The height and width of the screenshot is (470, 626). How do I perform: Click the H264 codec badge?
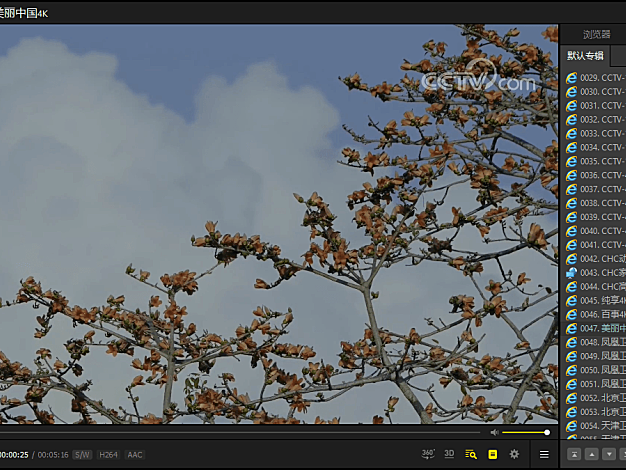click(108, 455)
